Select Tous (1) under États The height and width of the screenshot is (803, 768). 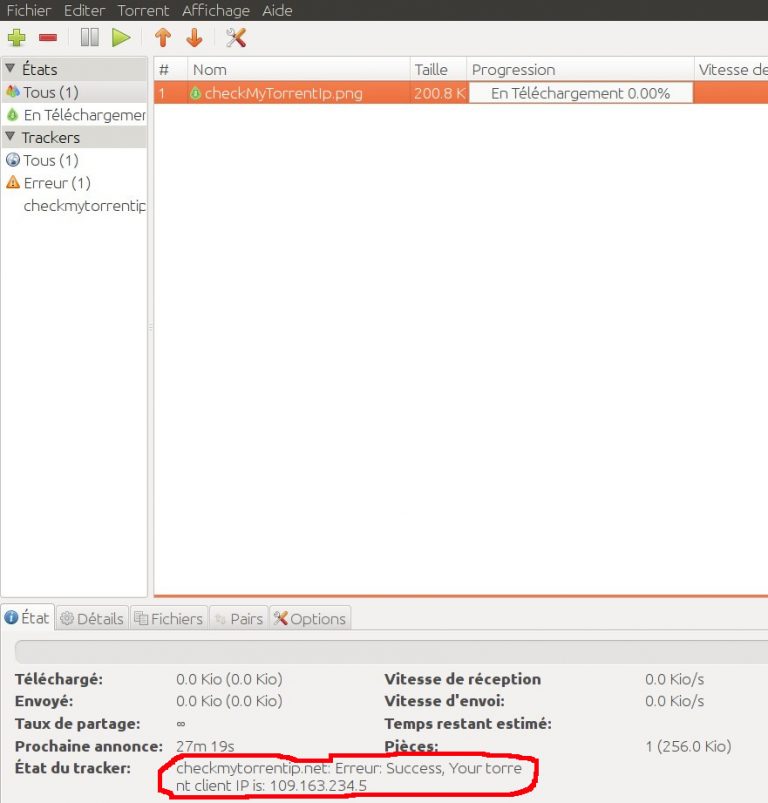tap(74, 92)
